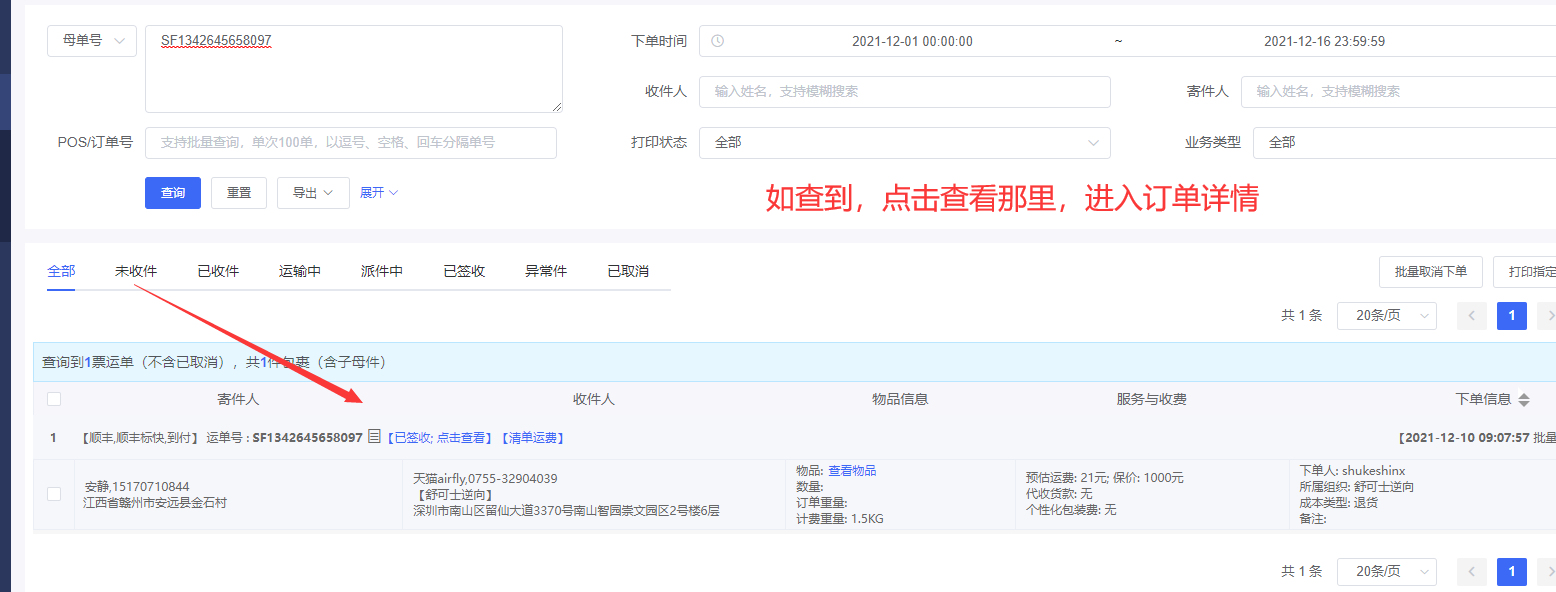The image size is (1556, 592).
Task: Tick the checkbox for sender 安静 row
Action: pyautogui.click(x=54, y=494)
